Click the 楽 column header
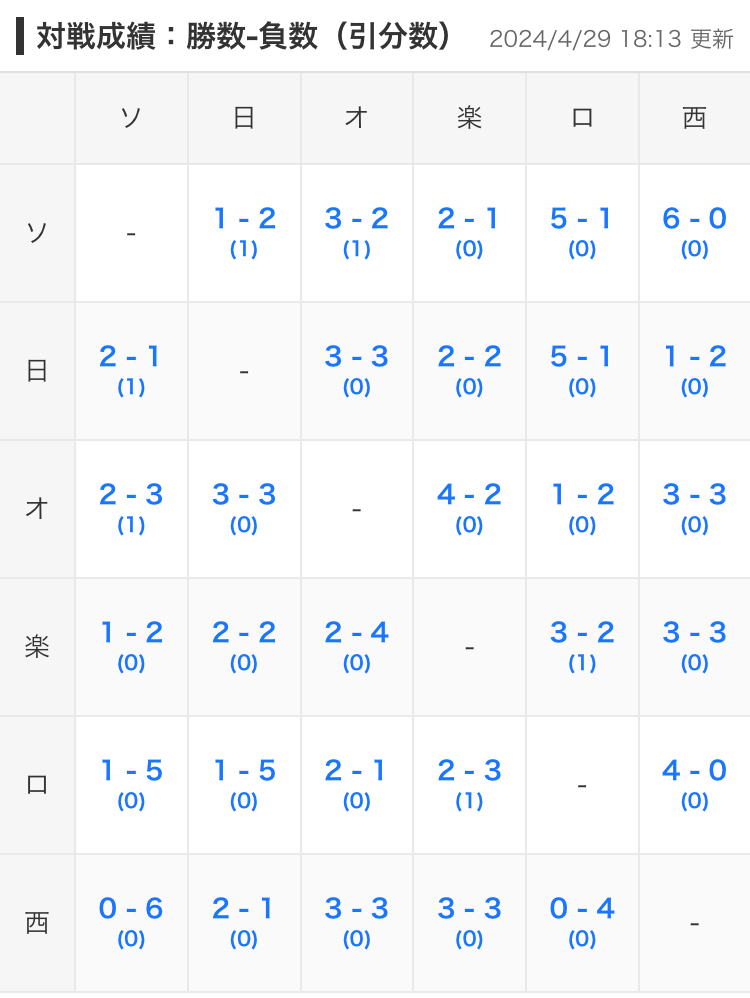 469,118
